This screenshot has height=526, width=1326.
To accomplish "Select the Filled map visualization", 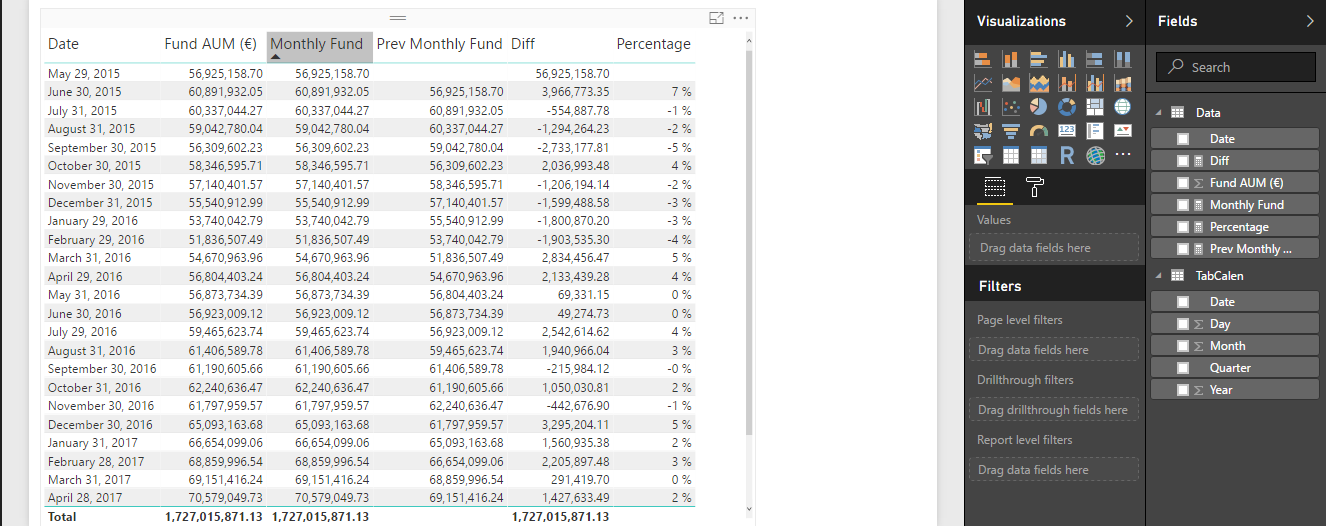I will click(x=983, y=131).
